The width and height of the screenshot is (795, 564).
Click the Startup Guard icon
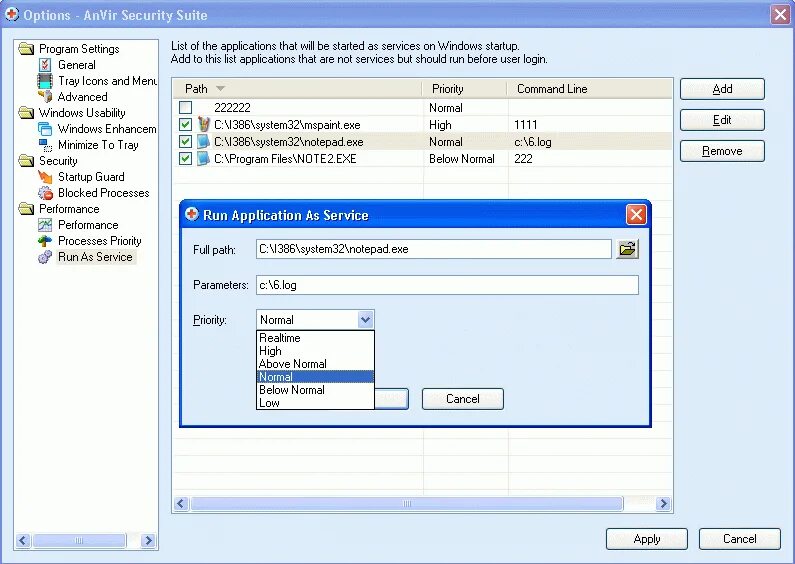click(45, 177)
